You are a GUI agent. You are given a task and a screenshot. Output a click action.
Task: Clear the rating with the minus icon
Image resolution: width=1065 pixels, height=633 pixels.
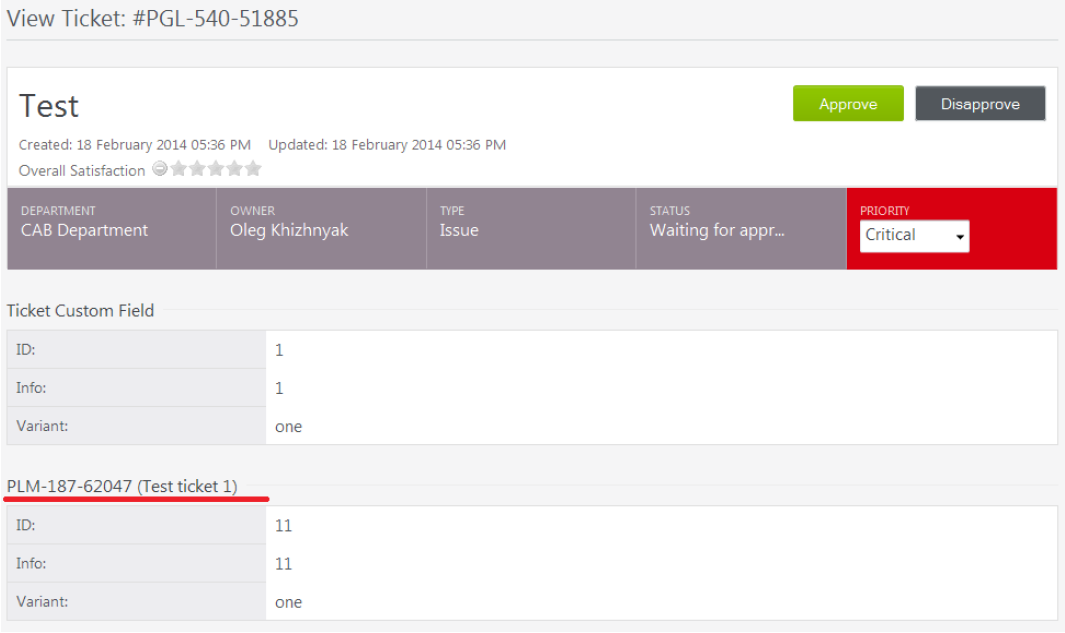point(160,168)
